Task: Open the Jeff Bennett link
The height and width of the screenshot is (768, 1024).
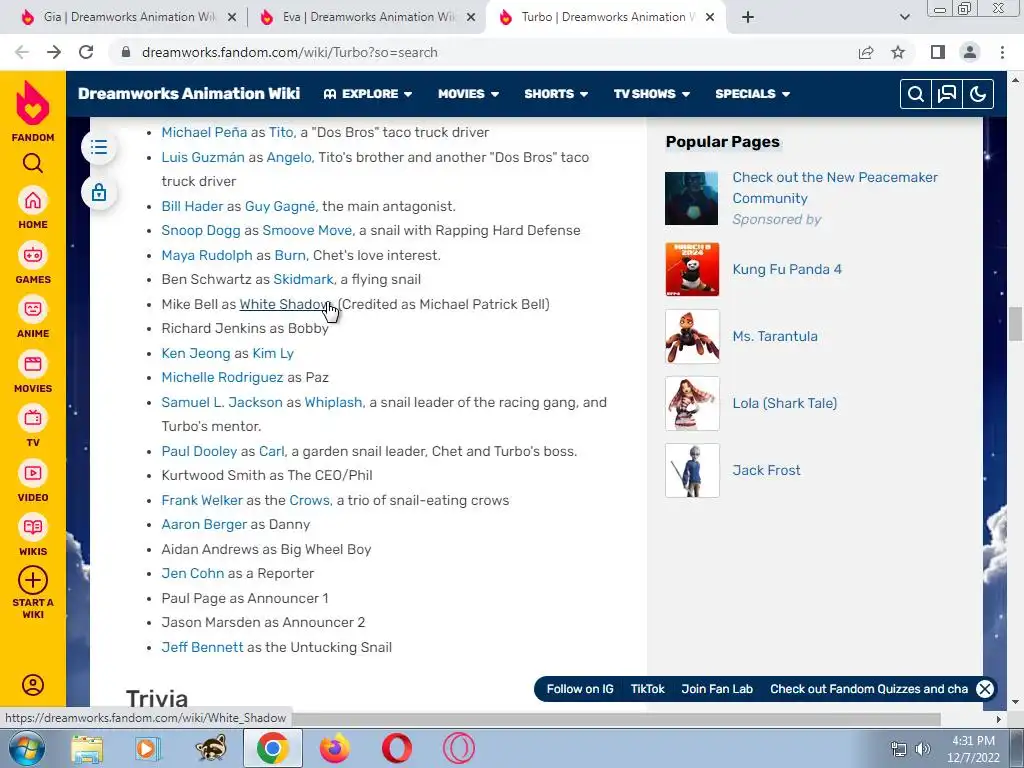Action: coord(202,647)
